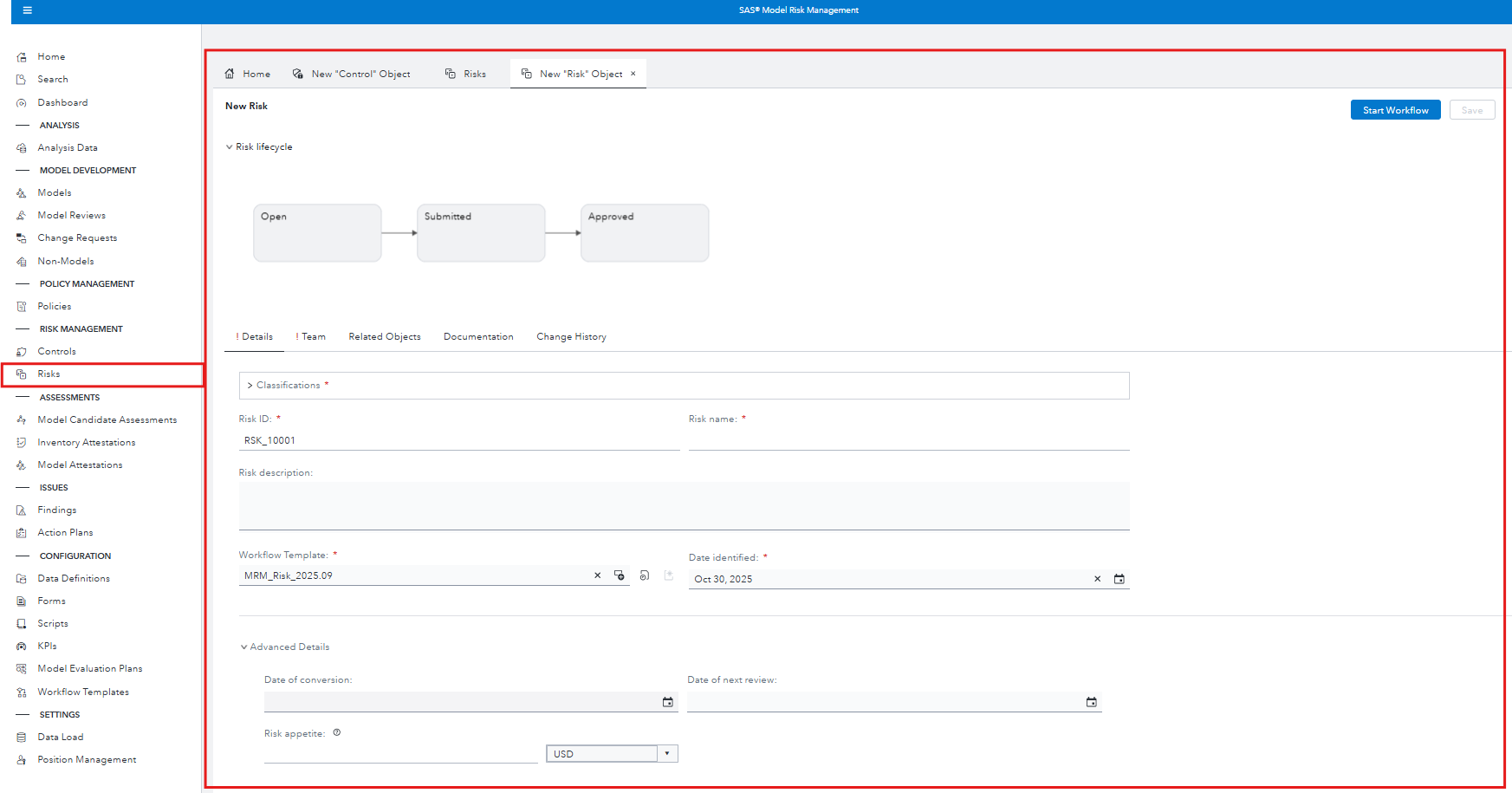
Task: Click the Start Workflow button
Action: [x=1395, y=110]
